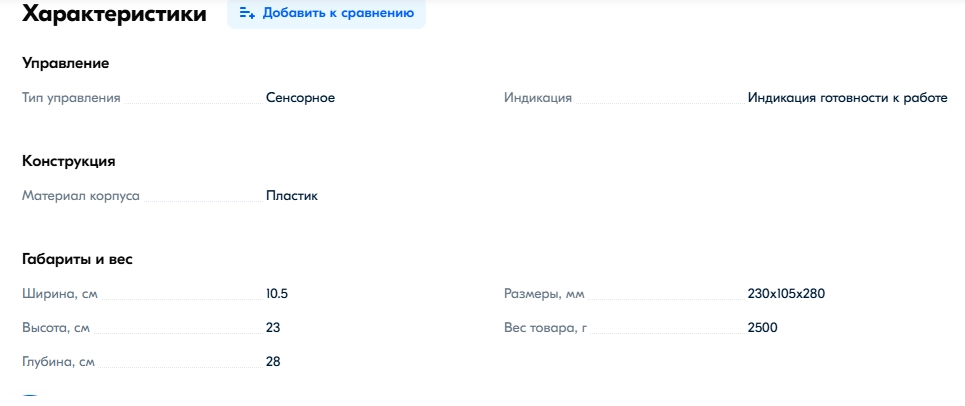Click the 'Характеристики' heading

[x=115, y=14]
